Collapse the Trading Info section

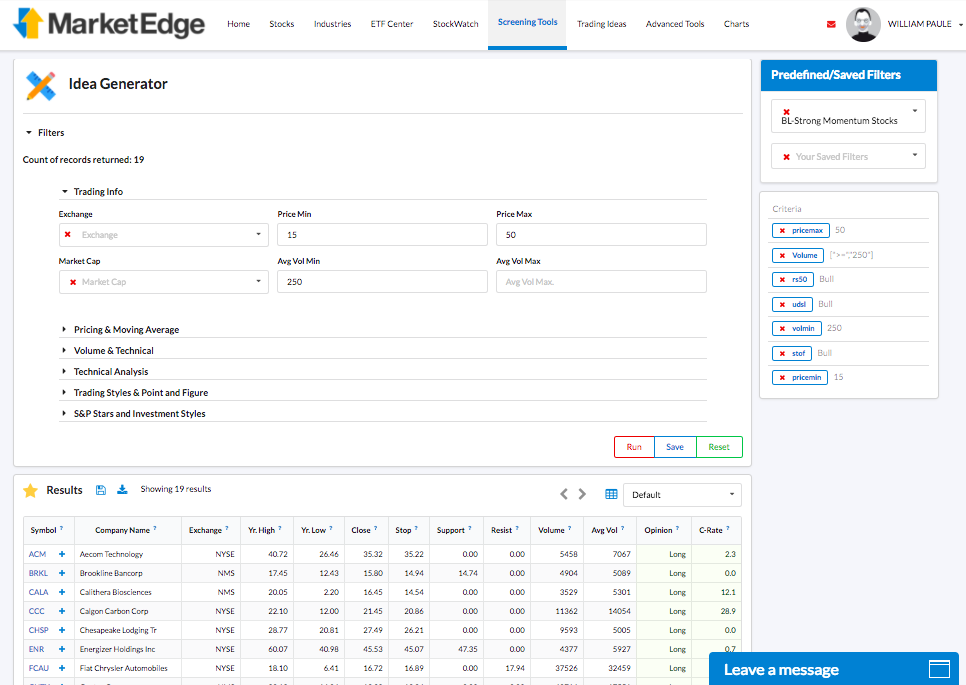[92, 192]
